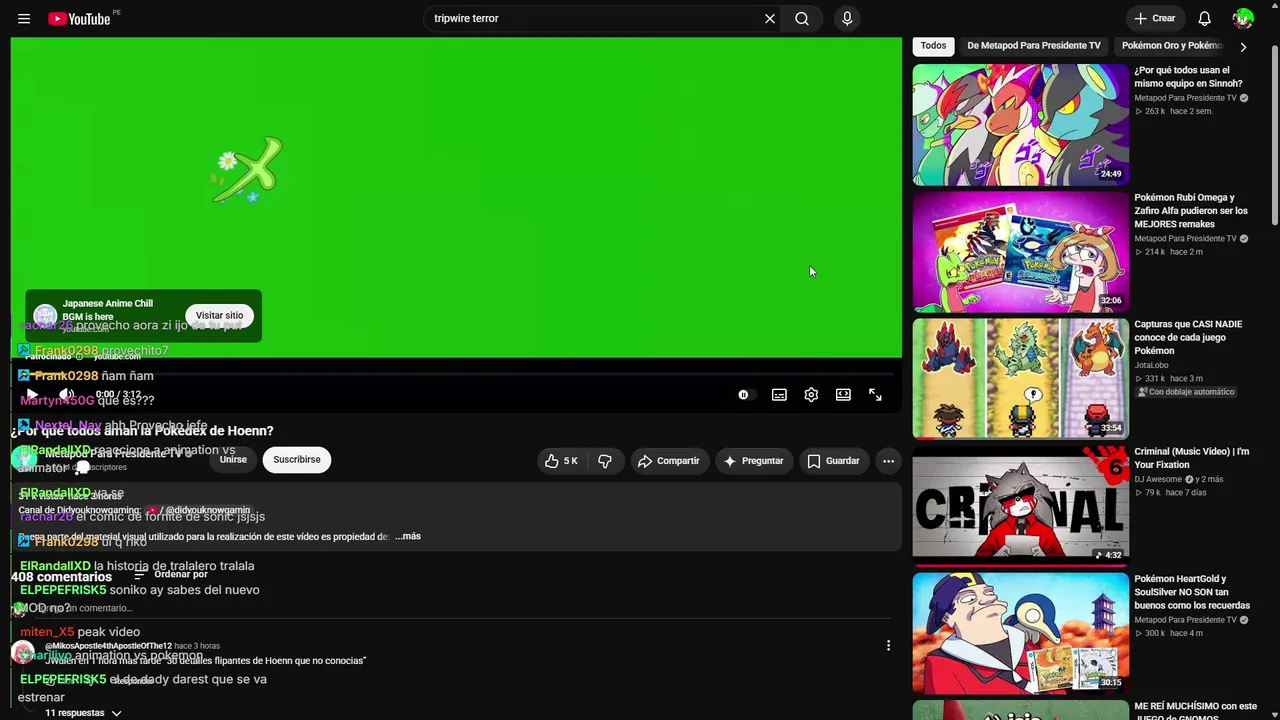Viewport: 1280px width, 720px height.
Task: Click the Unirse button
Action: (x=233, y=460)
